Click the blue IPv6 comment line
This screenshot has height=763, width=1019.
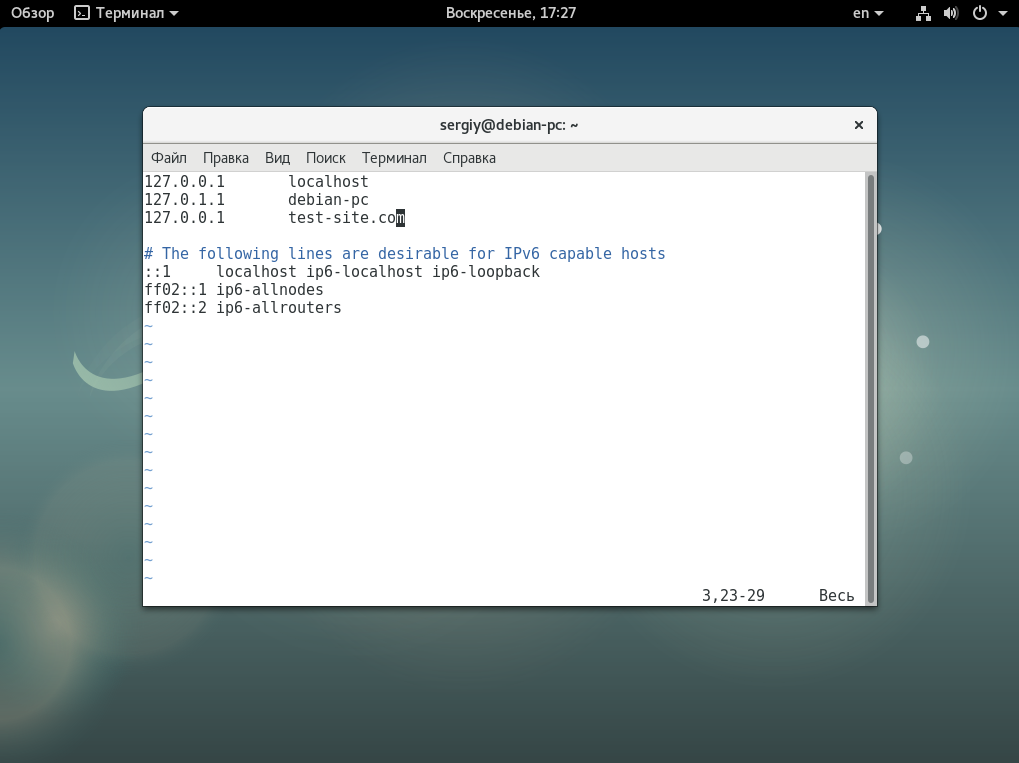[404, 254]
